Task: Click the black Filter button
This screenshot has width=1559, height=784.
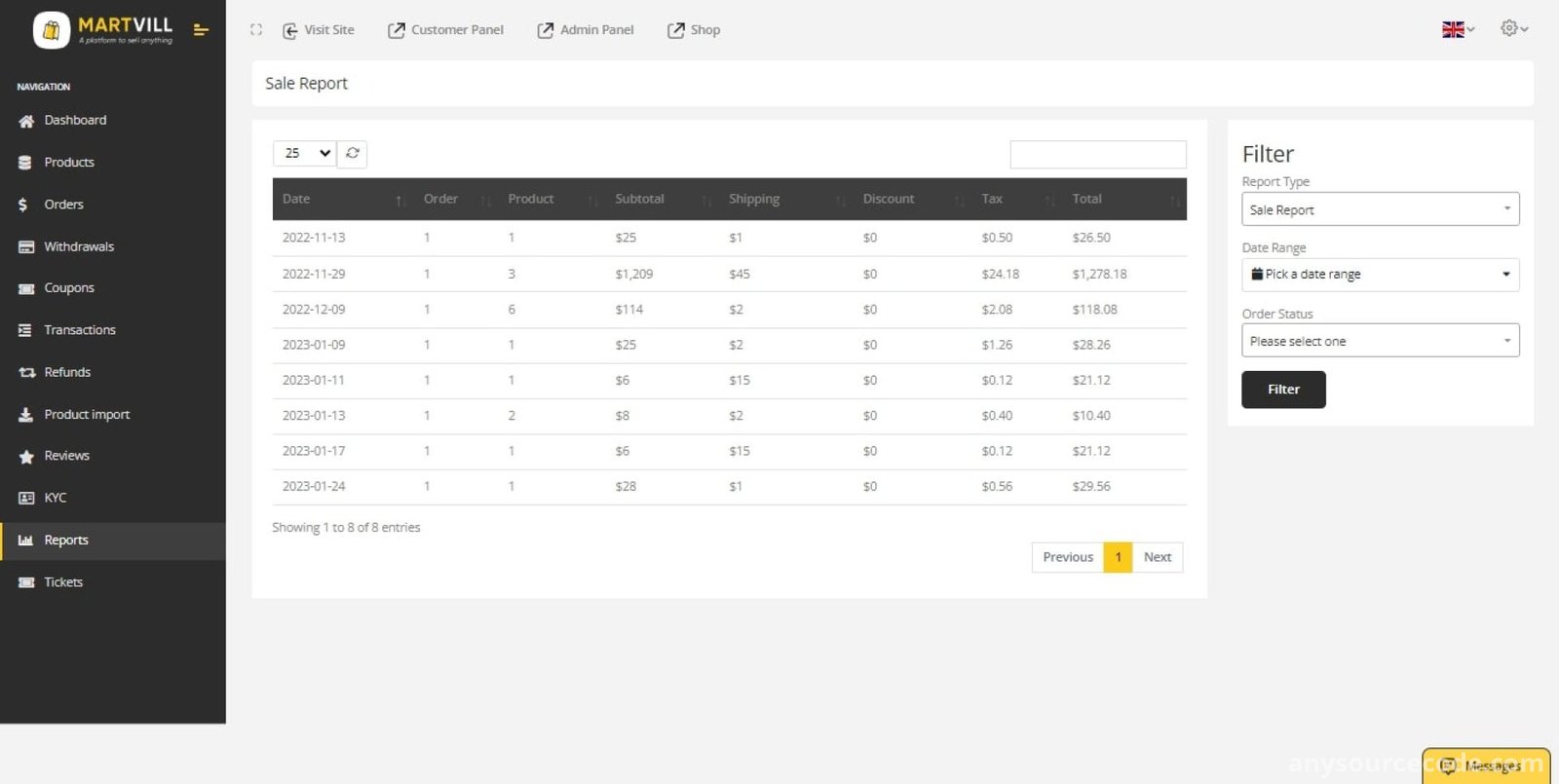Action: (x=1283, y=390)
